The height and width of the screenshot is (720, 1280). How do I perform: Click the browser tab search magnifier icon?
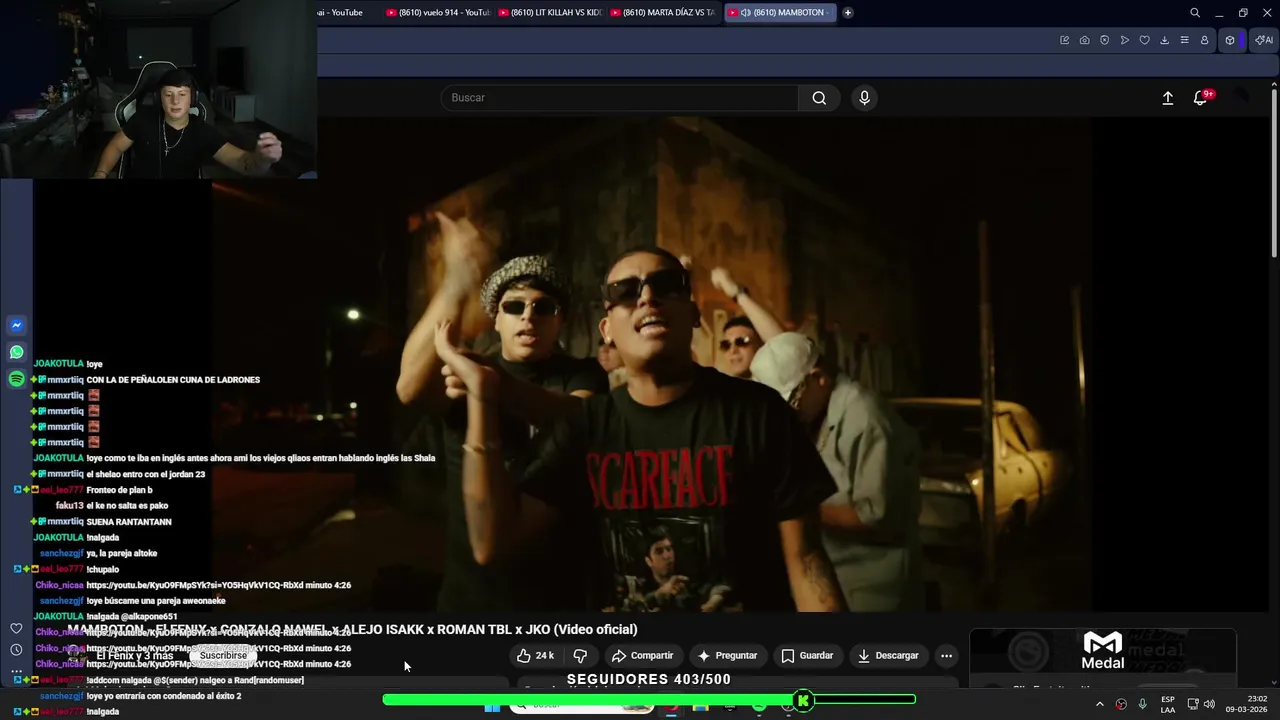pyautogui.click(x=1195, y=13)
